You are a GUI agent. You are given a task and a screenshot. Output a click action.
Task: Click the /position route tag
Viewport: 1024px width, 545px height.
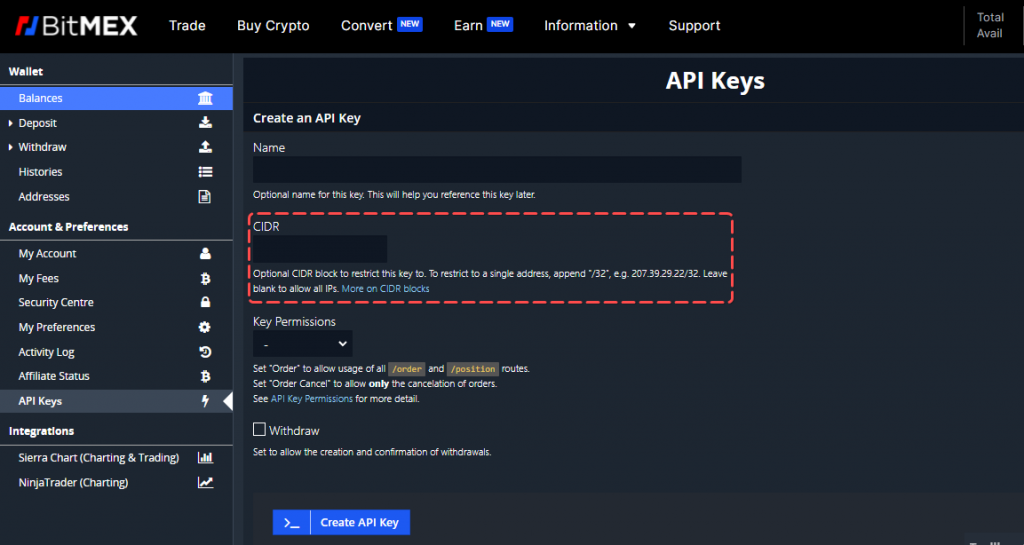473,369
